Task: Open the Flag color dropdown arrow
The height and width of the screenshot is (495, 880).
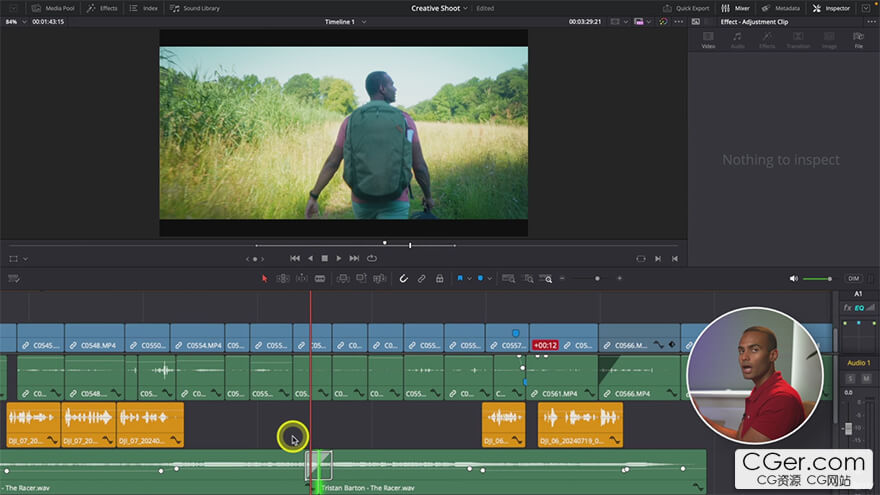Action: (x=469, y=278)
